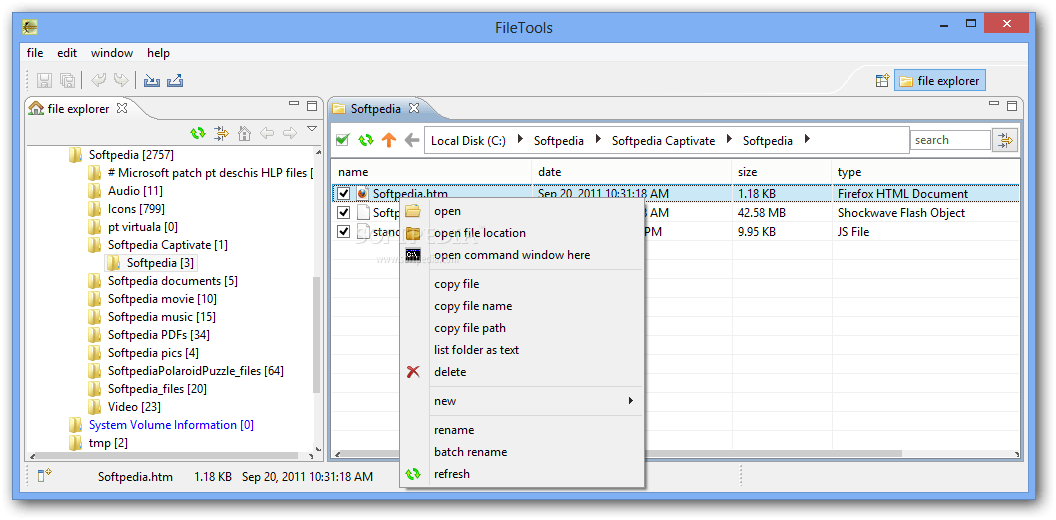Refresh the file explorer tree panel

pos(198,133)
